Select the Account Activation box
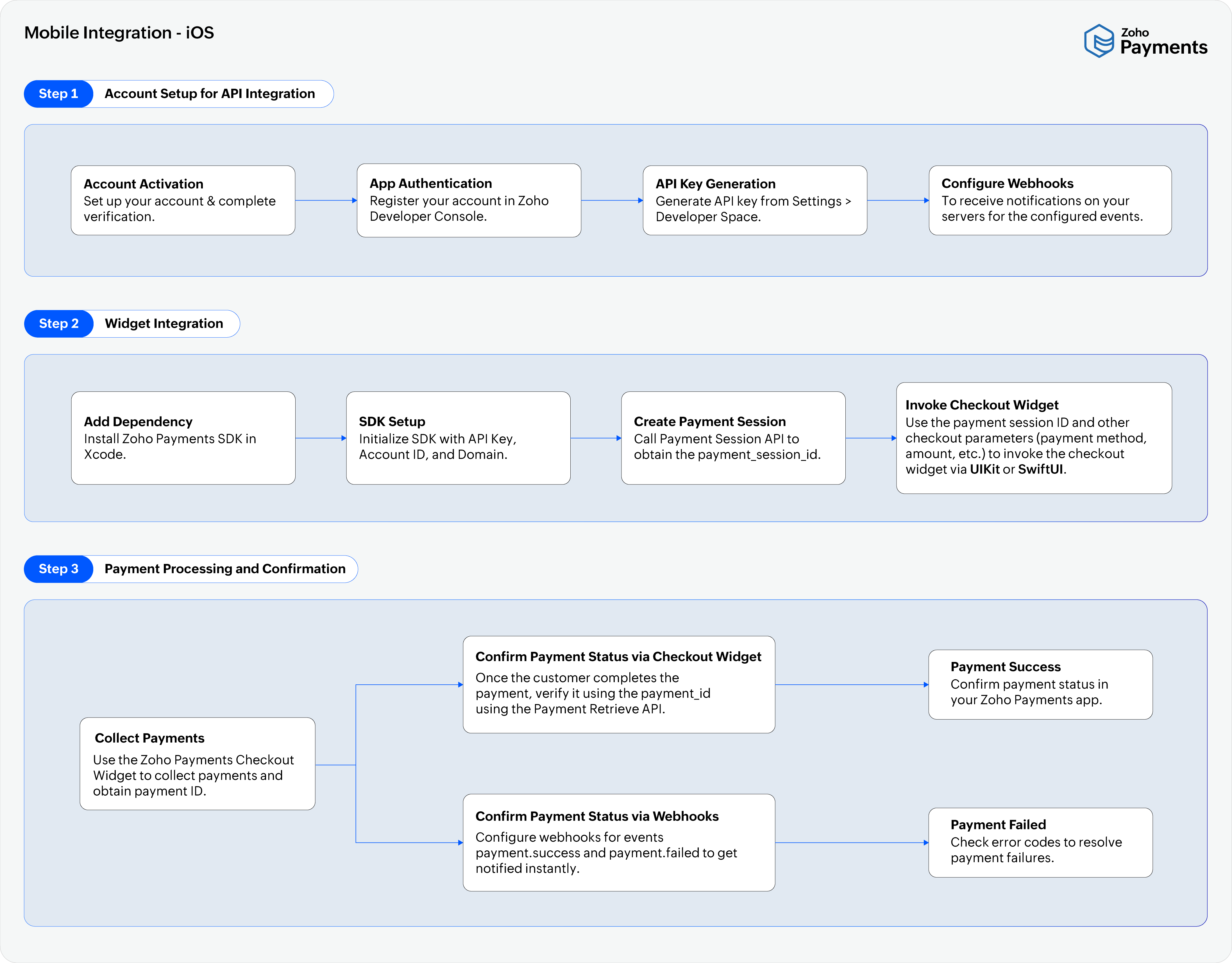The height and width of the screenshot is (963, 1232). coord(183,200)
